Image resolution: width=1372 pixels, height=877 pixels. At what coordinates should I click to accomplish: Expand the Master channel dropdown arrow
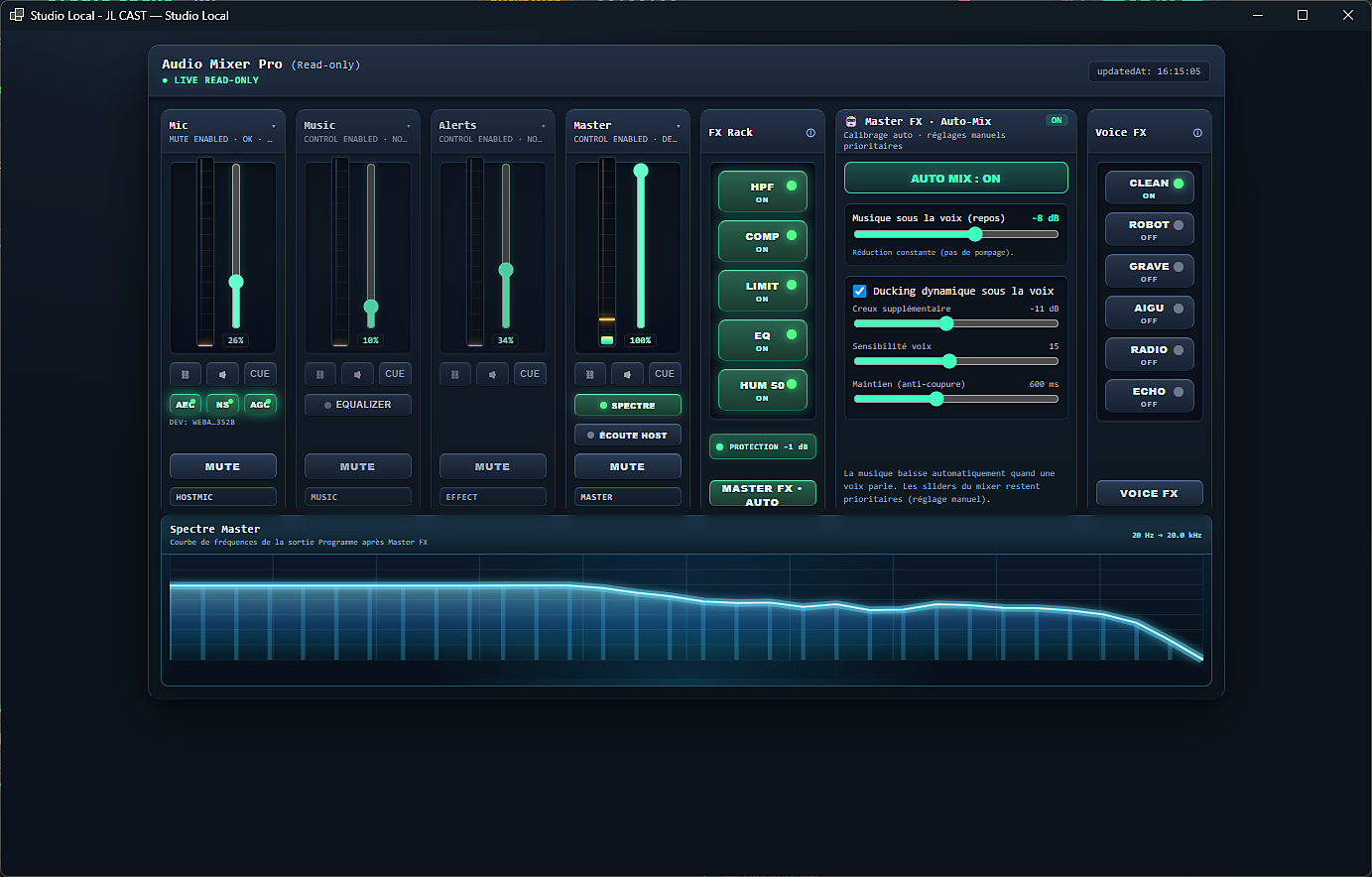click(x=679, y=126)
